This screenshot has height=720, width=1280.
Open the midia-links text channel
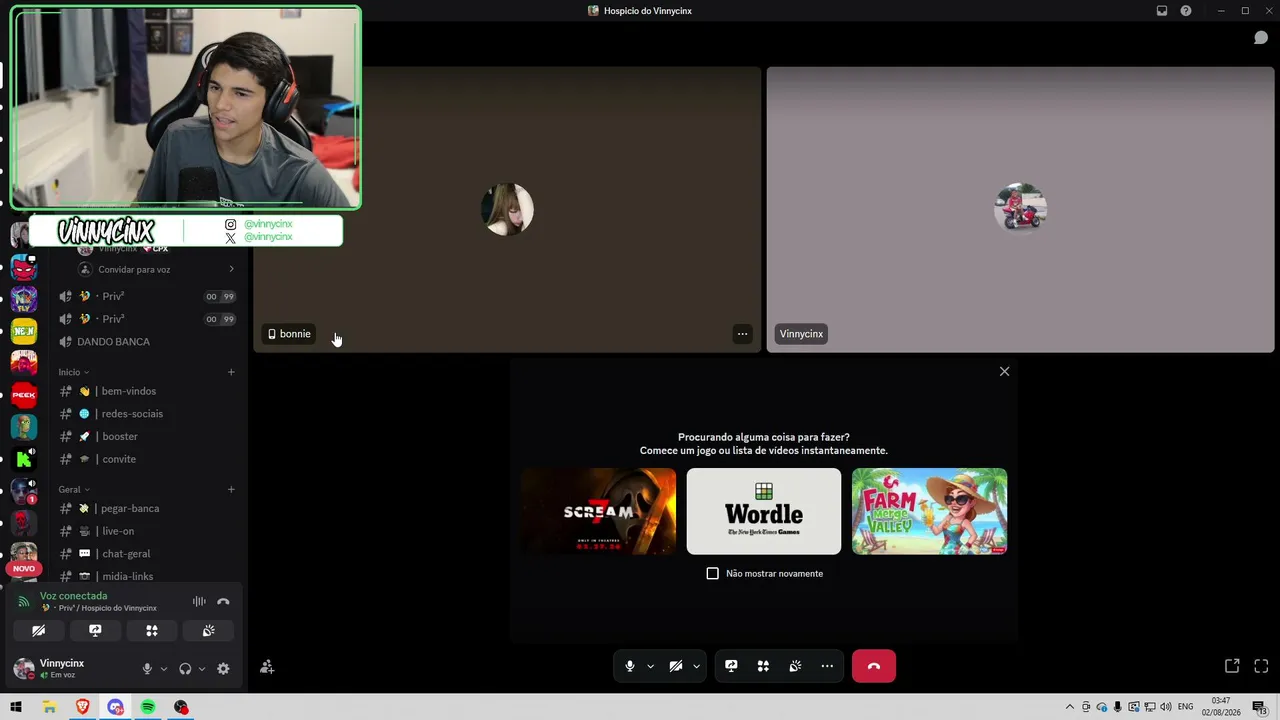pyautogui.click(x=146, y=576)
